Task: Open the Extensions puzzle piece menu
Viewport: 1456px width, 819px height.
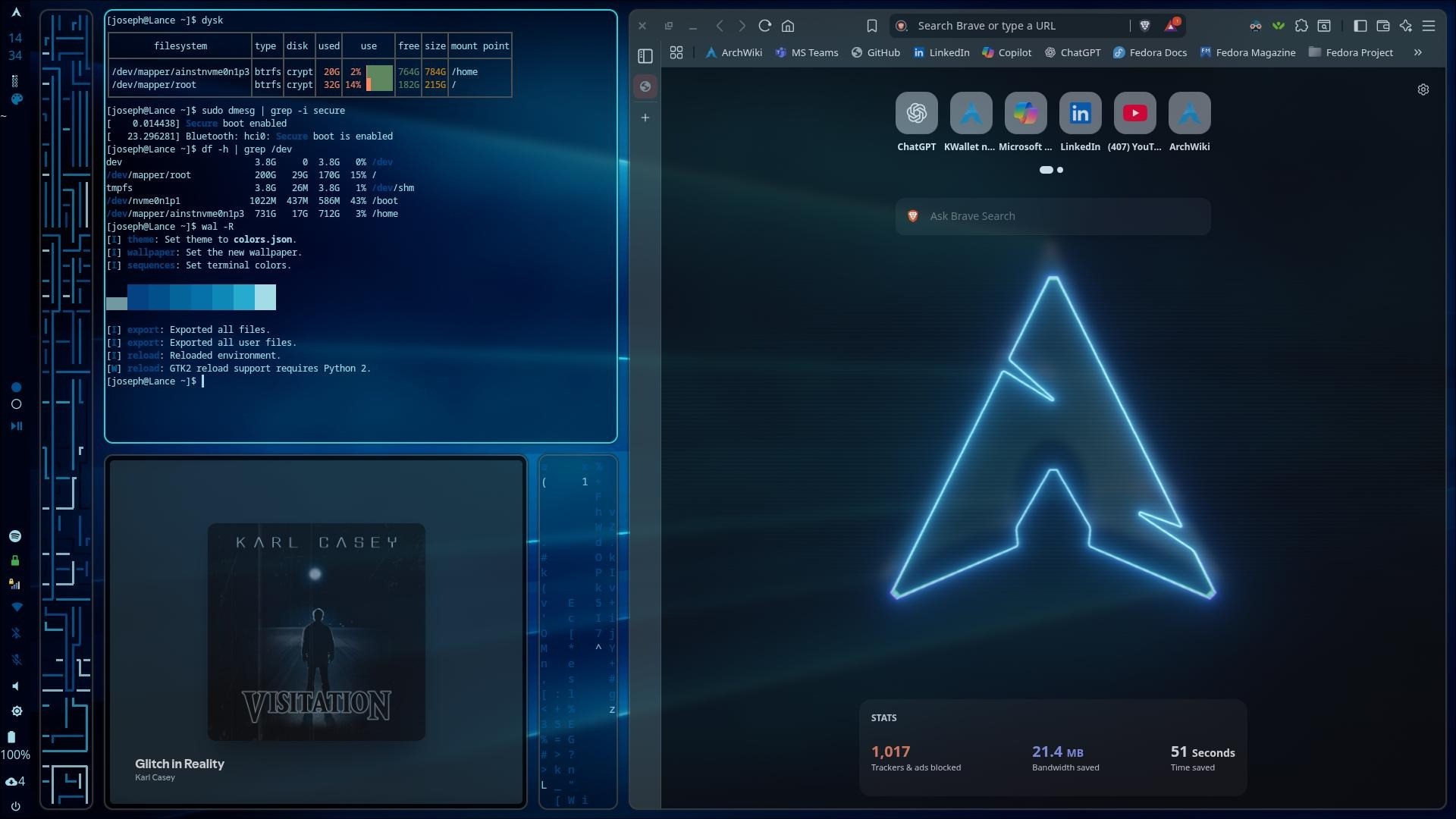Action: [1301, 26]
